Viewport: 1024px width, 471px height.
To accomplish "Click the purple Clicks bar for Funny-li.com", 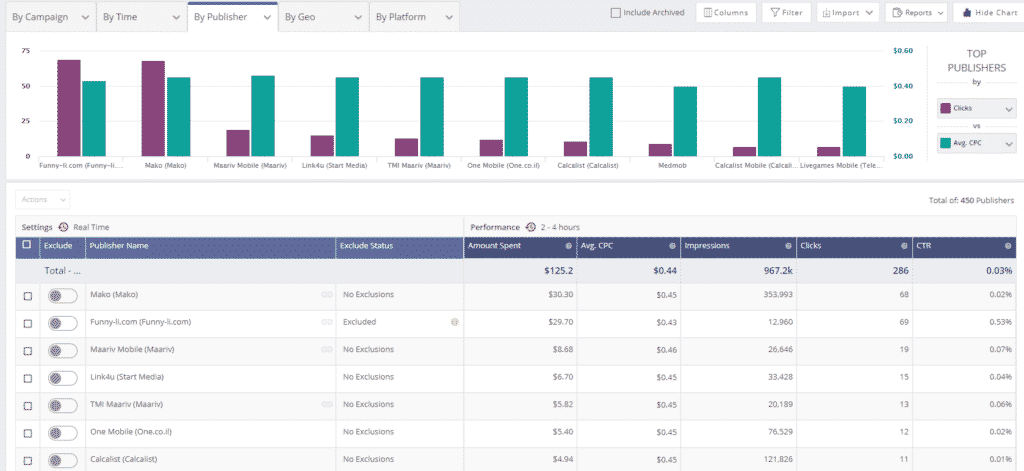I will (x=69, y=108).
